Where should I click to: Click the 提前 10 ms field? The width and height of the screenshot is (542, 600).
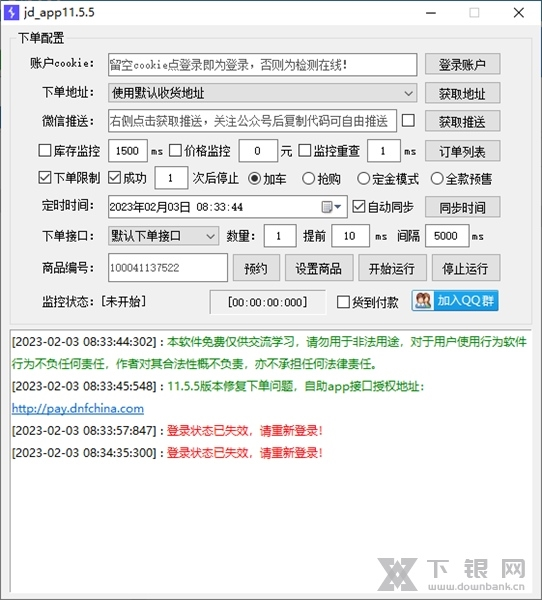pyautogui.click(x=351, y=236)
